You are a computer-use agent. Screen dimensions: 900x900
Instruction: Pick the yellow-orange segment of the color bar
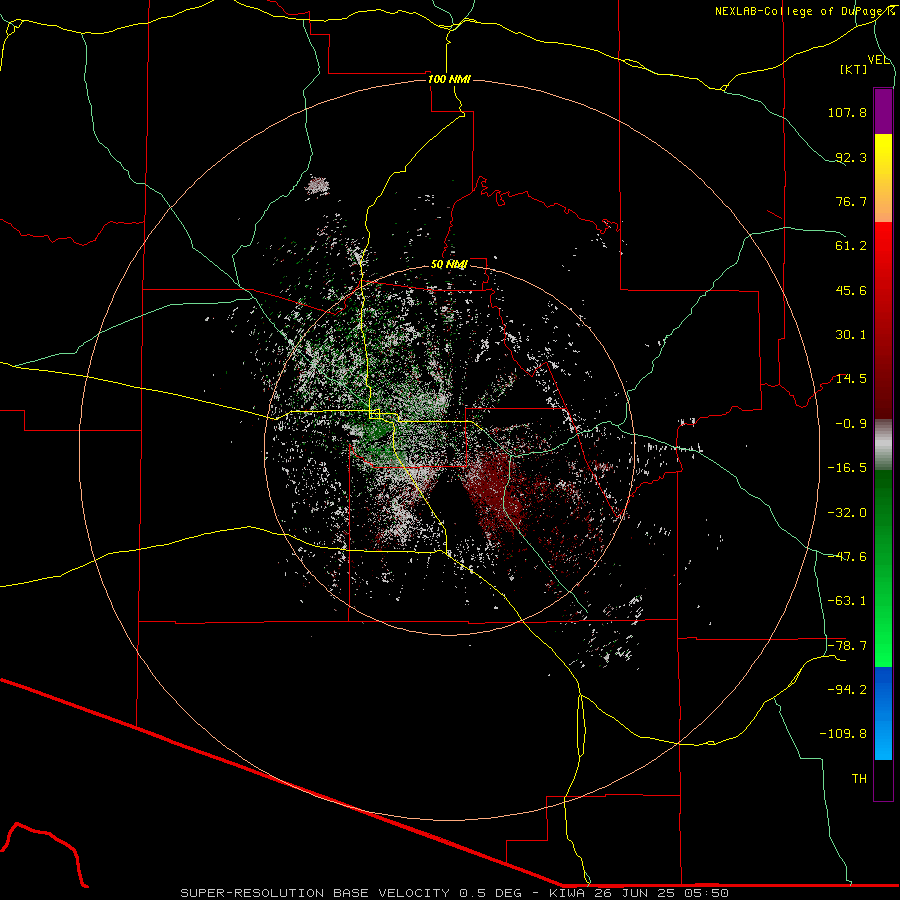883,178
